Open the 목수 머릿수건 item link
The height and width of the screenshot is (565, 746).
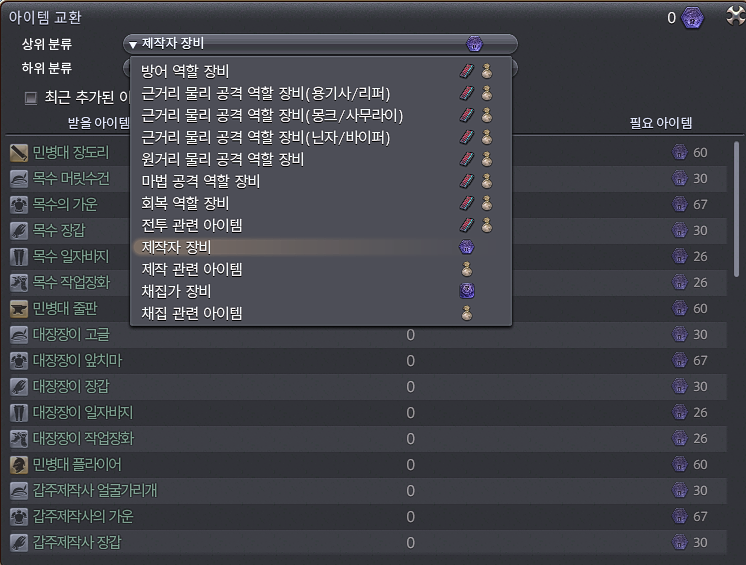click(71, 179)
